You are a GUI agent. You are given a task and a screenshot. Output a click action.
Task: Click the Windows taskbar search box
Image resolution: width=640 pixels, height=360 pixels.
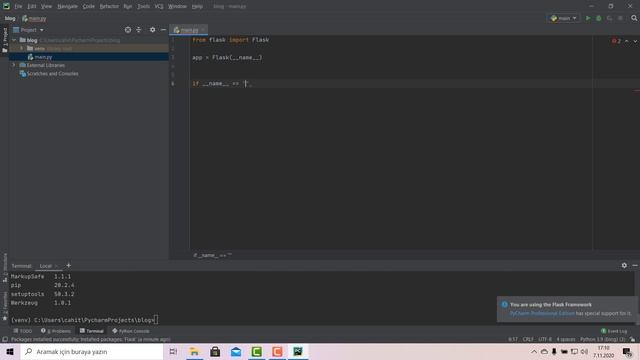pos(92,351)
